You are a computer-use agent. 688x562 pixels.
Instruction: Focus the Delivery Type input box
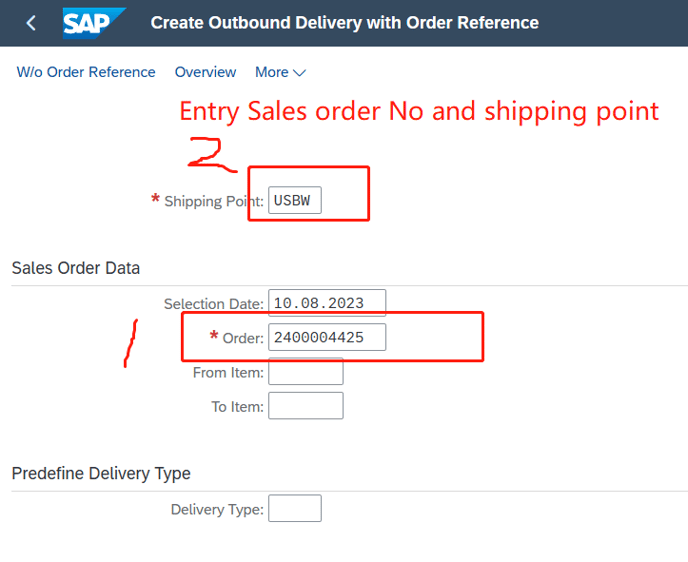coord(295,509)
